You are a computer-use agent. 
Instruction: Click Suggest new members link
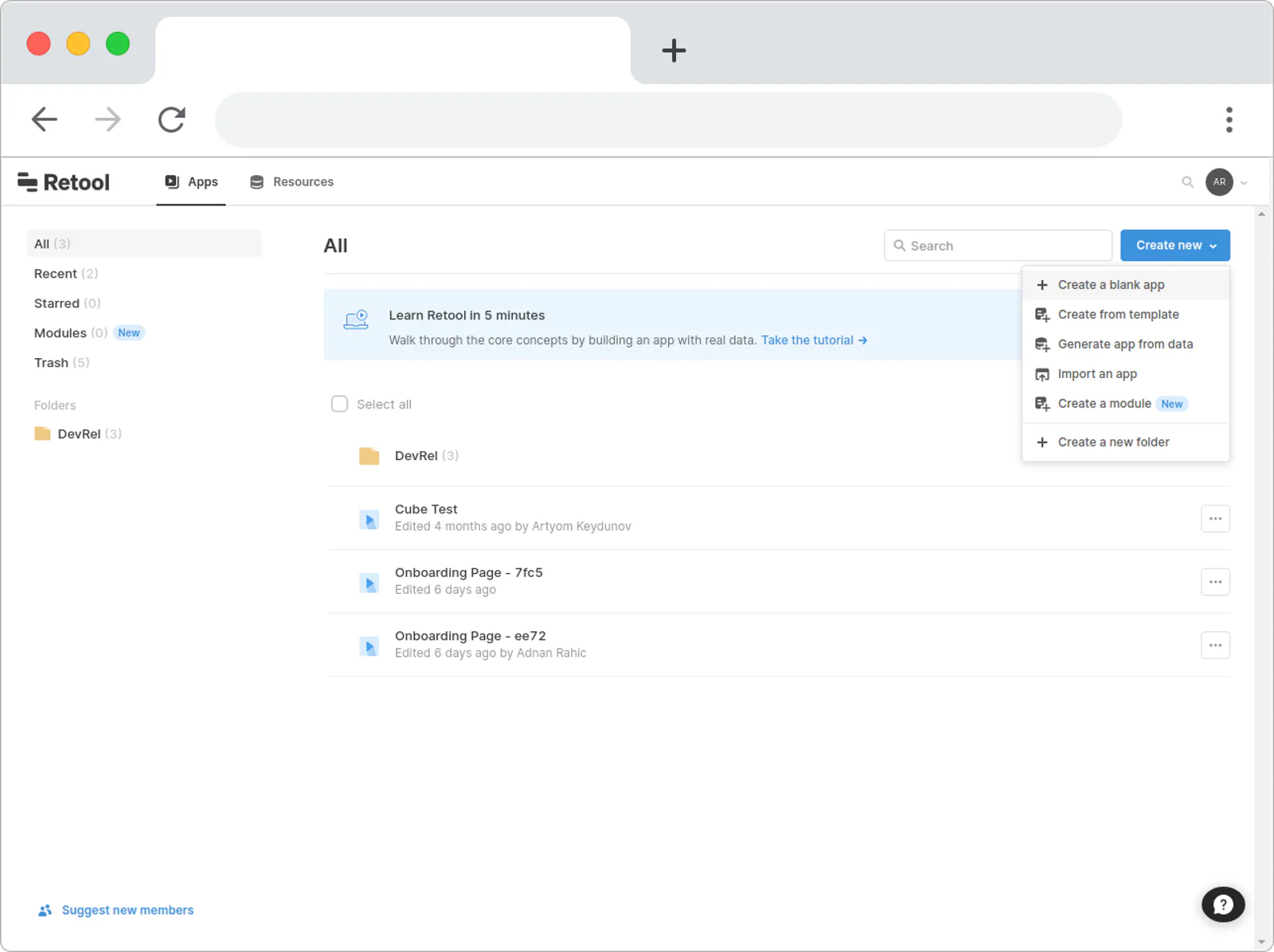point(127,910)
